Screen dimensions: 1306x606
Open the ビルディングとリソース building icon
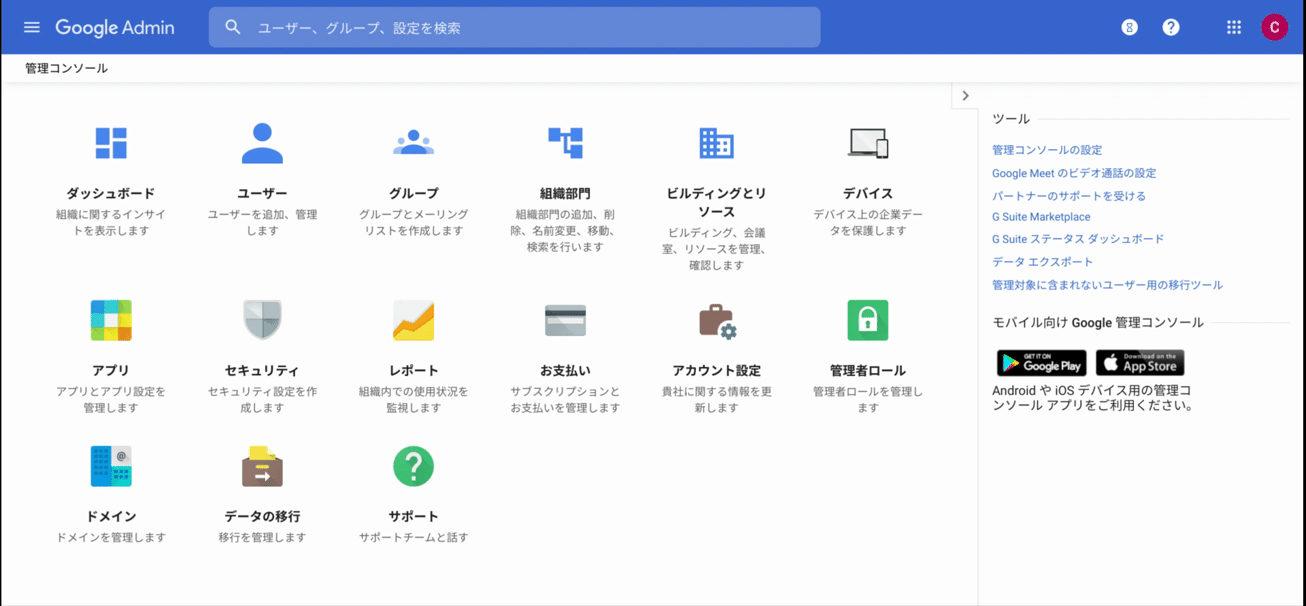click(716, 143)
